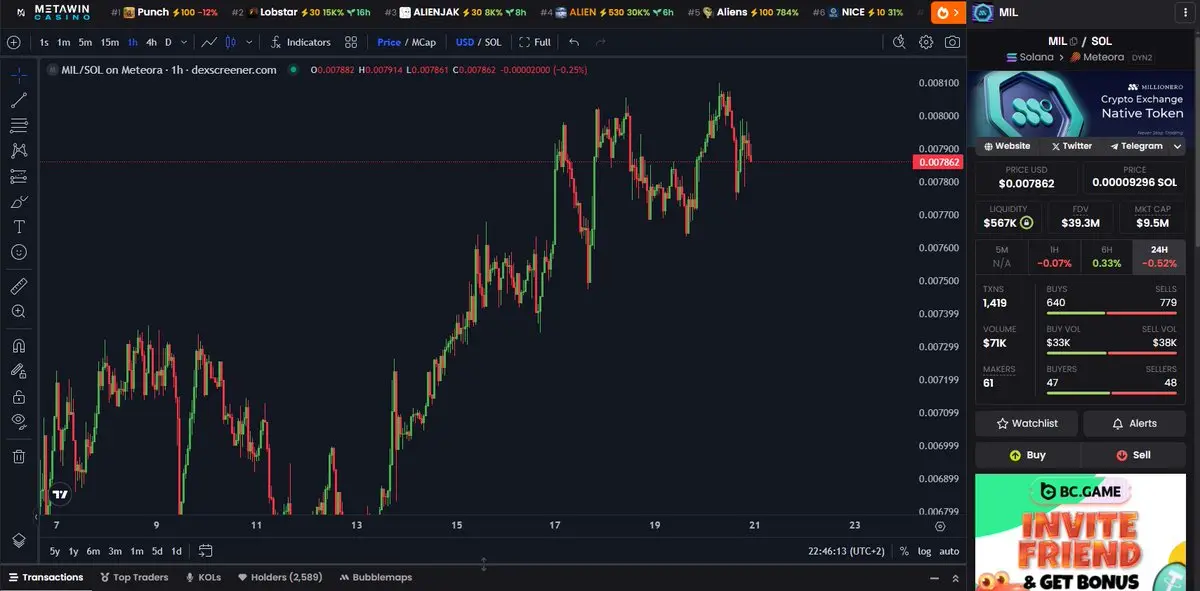1200x591 pixels.
Task: Toggle log scale on chart
Action: pyautogui.click(x=924, y=551)
